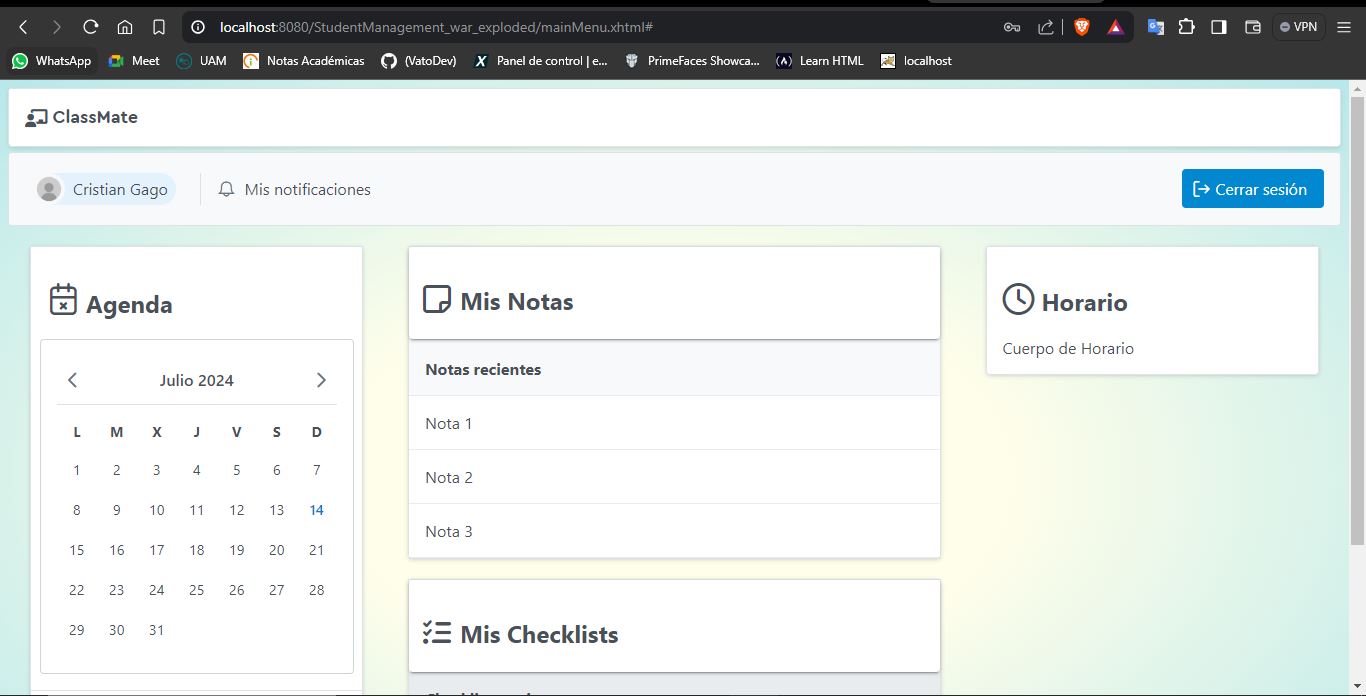
Task: Click the page vertical scrollbar
Action: [x=1357, y=320]
